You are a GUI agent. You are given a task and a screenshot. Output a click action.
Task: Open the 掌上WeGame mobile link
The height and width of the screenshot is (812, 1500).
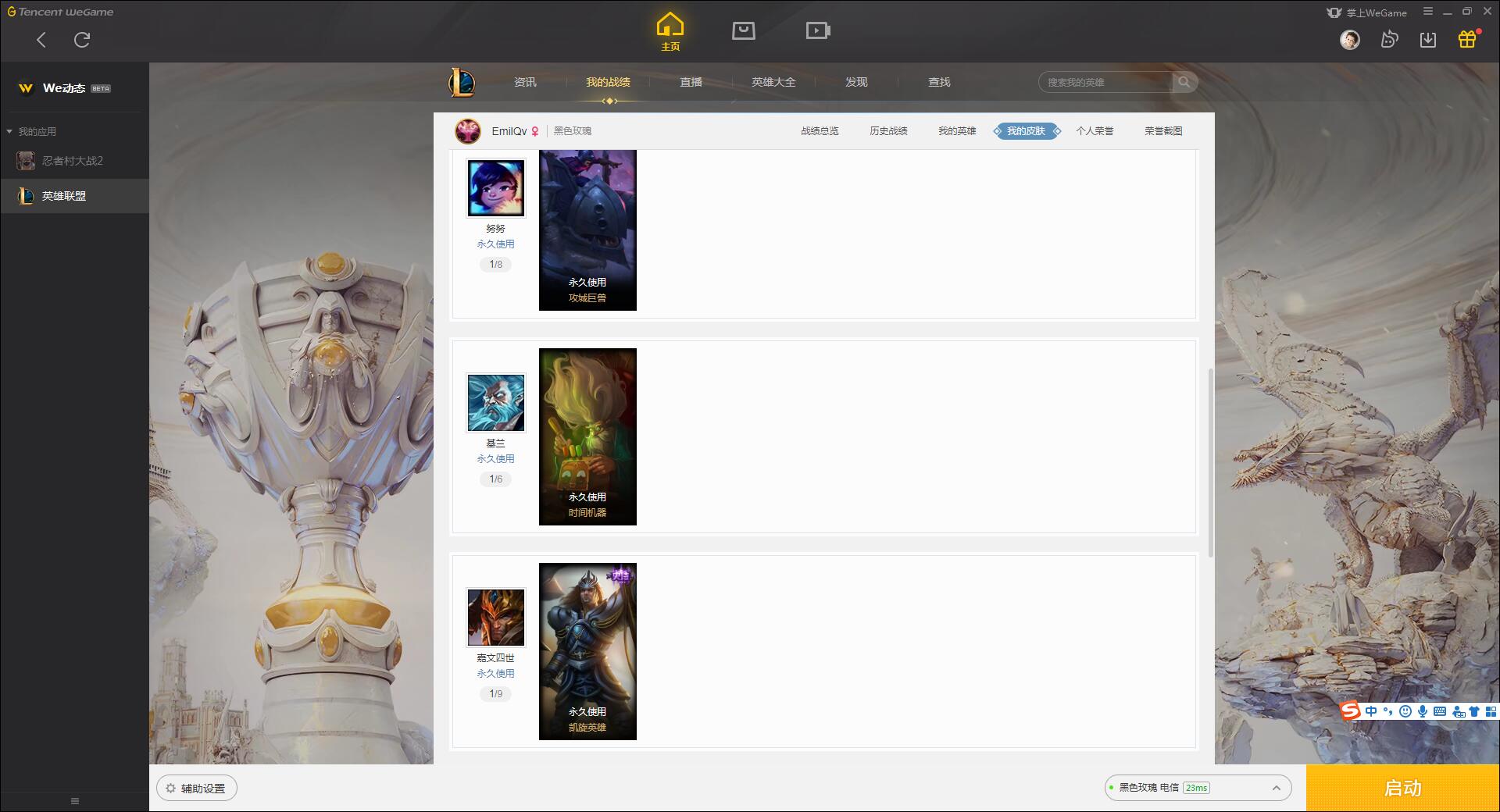tap(1366, 12)
